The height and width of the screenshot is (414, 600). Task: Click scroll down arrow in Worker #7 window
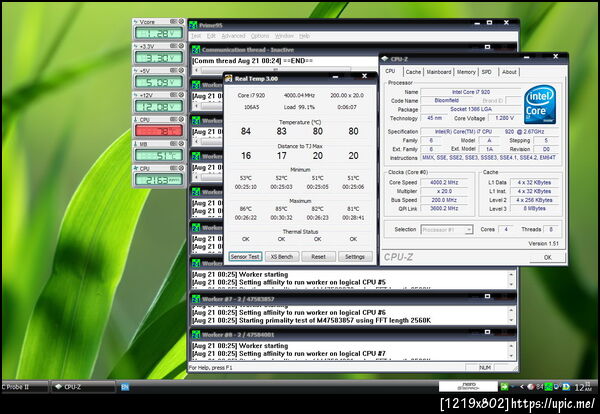[x=511, y=320]
